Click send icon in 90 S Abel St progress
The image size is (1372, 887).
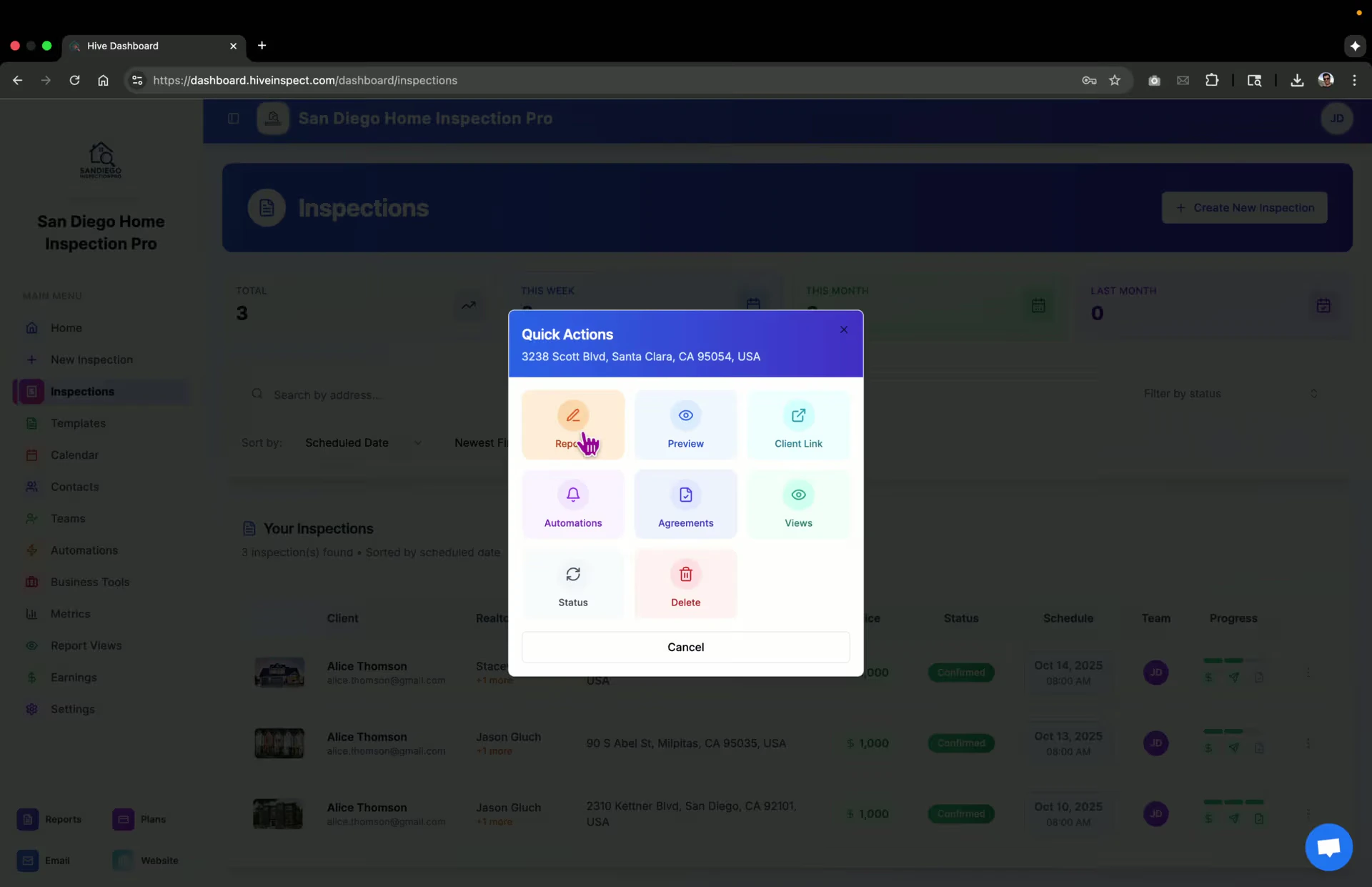(x=1234, y=748)
